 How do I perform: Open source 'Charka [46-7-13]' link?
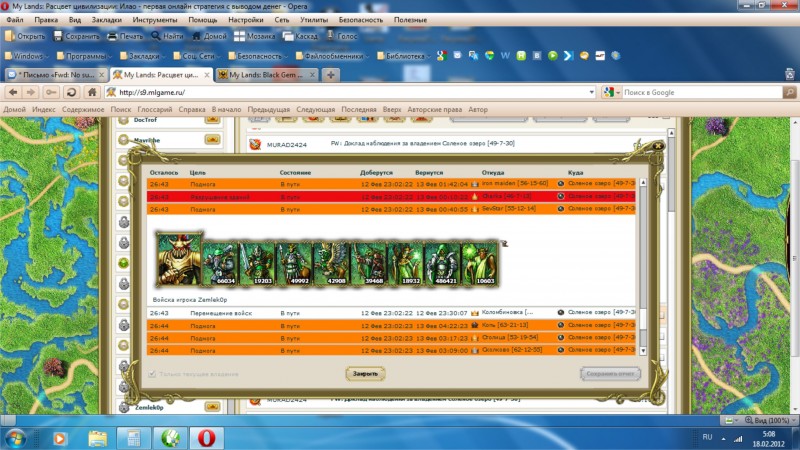(x=507, y=196)
